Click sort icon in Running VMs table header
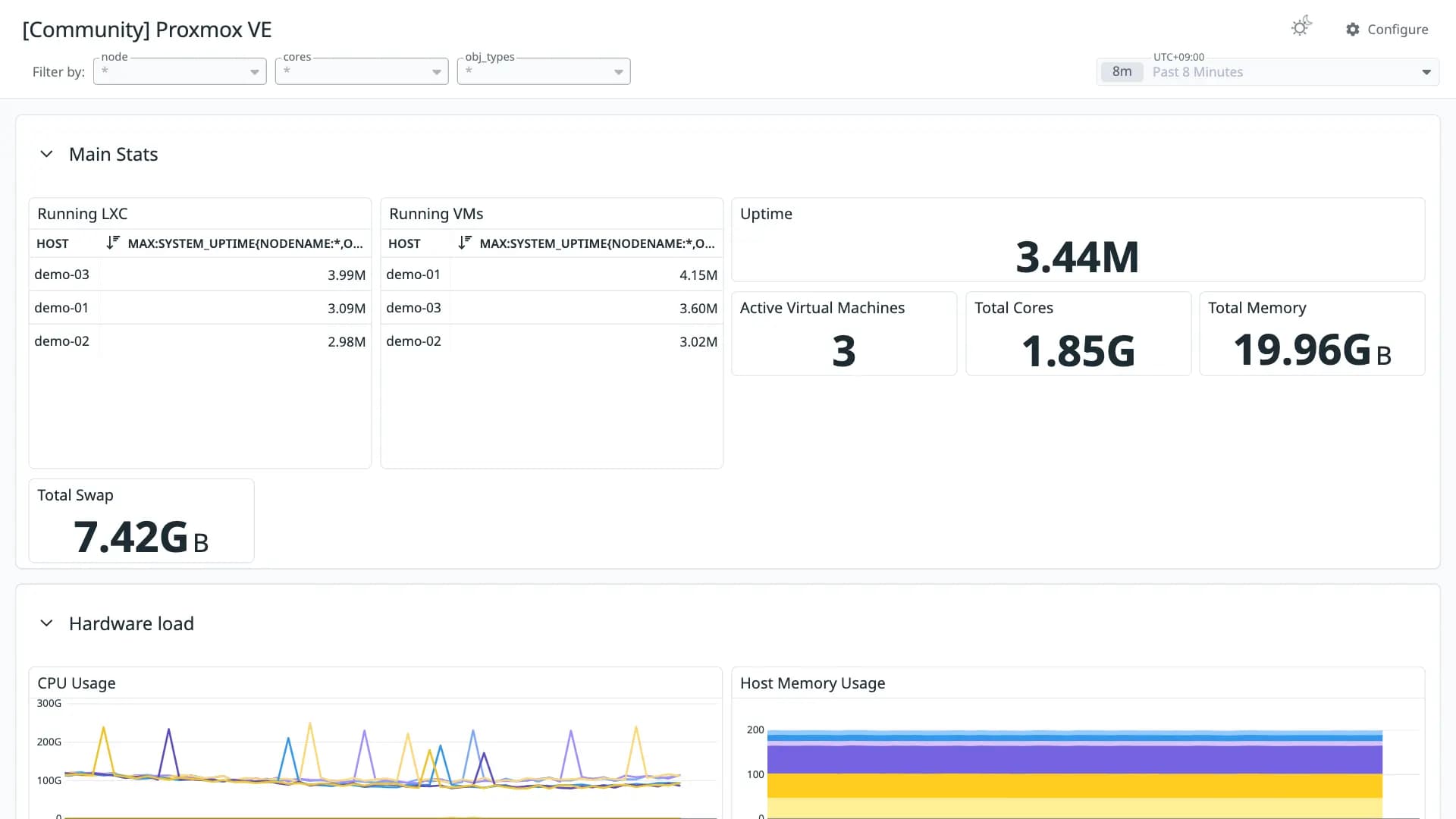This screenshot has height=819, width=1456. (465, 243)
